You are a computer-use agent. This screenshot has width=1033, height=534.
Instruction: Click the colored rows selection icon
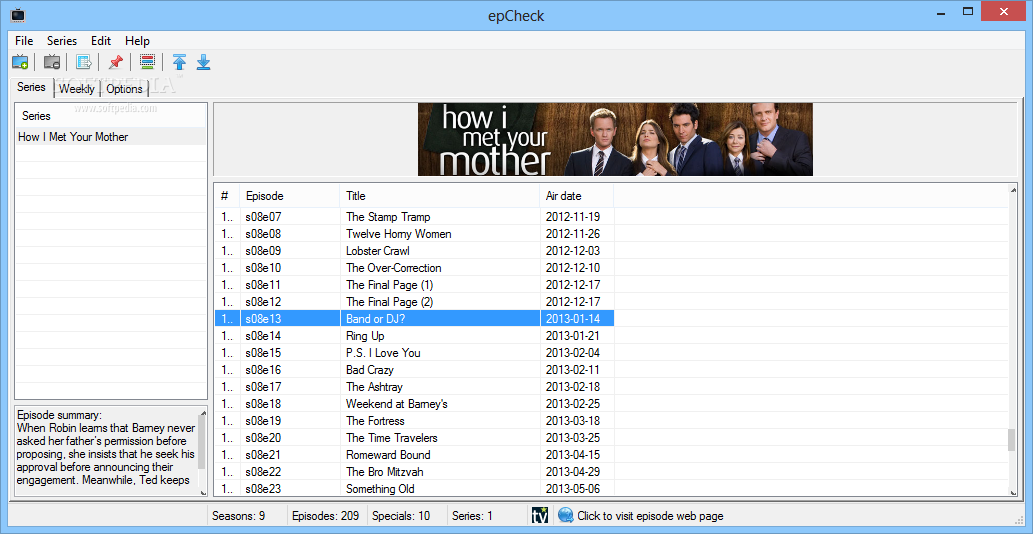[x=148, y=63]
